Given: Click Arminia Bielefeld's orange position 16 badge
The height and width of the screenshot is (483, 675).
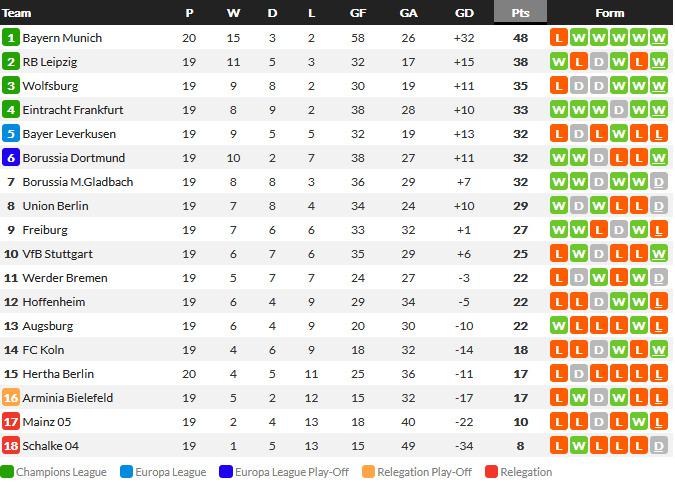Looking at the screenshot, I should pyautogui.click(x=11, y=398).
